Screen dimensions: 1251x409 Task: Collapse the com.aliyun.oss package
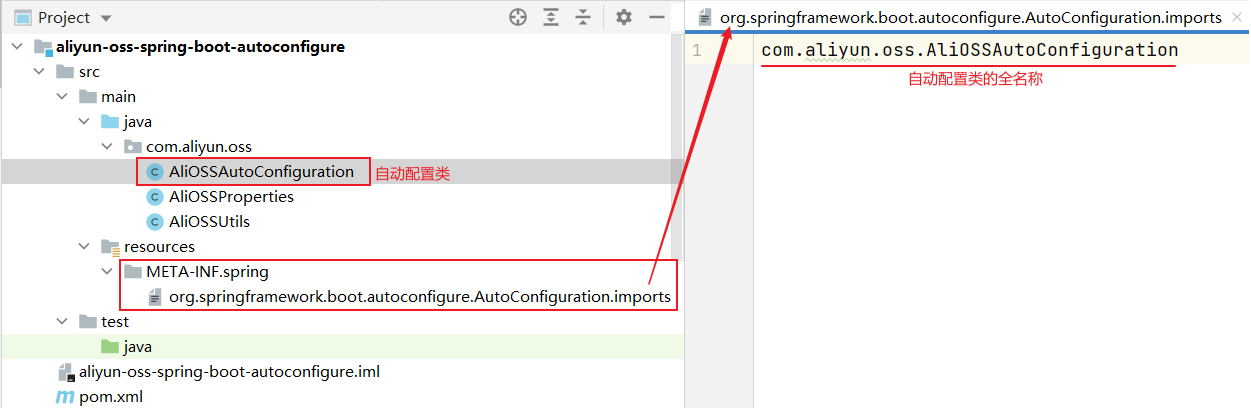tap(107, 147)
